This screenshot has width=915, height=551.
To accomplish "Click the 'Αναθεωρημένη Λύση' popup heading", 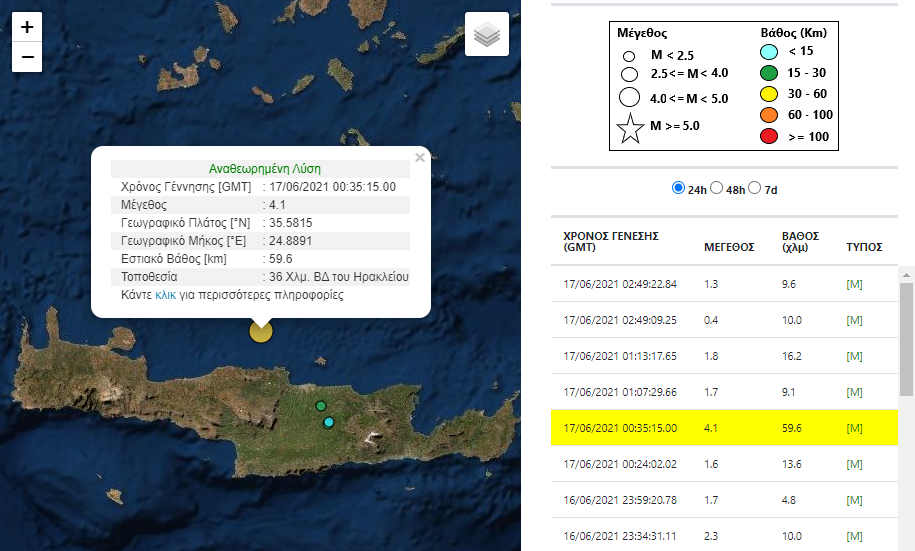I will [265, 169].
